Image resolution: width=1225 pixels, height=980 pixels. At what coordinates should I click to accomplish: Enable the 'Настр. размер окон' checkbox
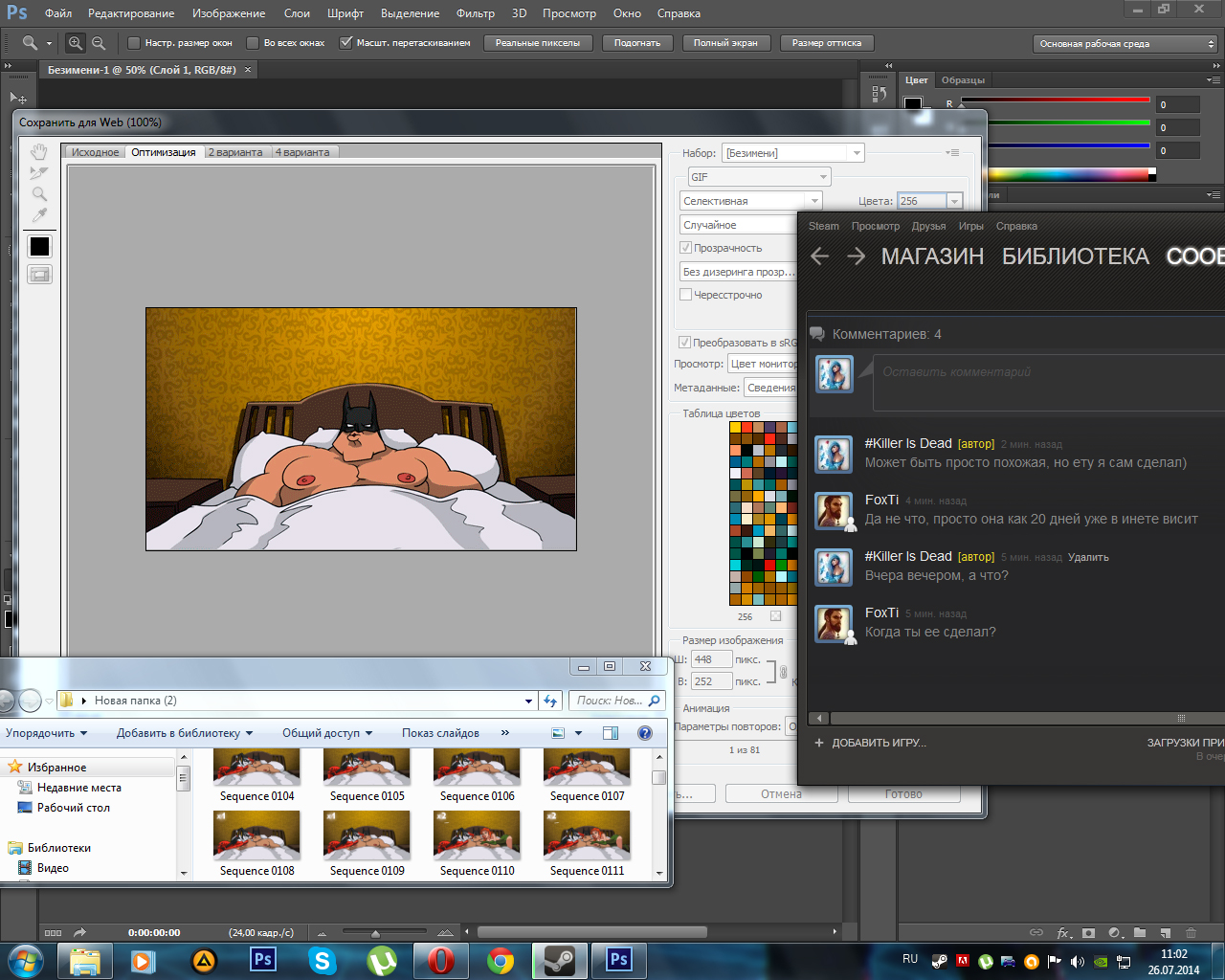click(x=134, y=43)
